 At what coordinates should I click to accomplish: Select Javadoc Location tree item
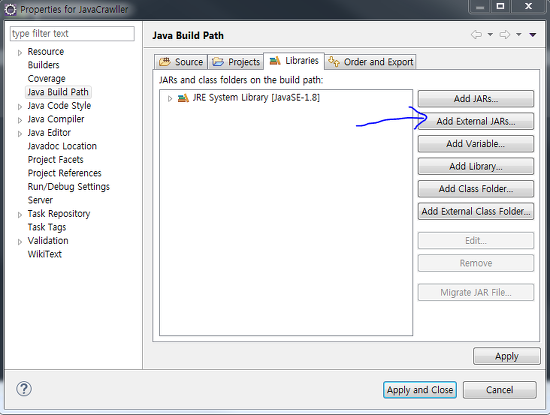(62, 146)
